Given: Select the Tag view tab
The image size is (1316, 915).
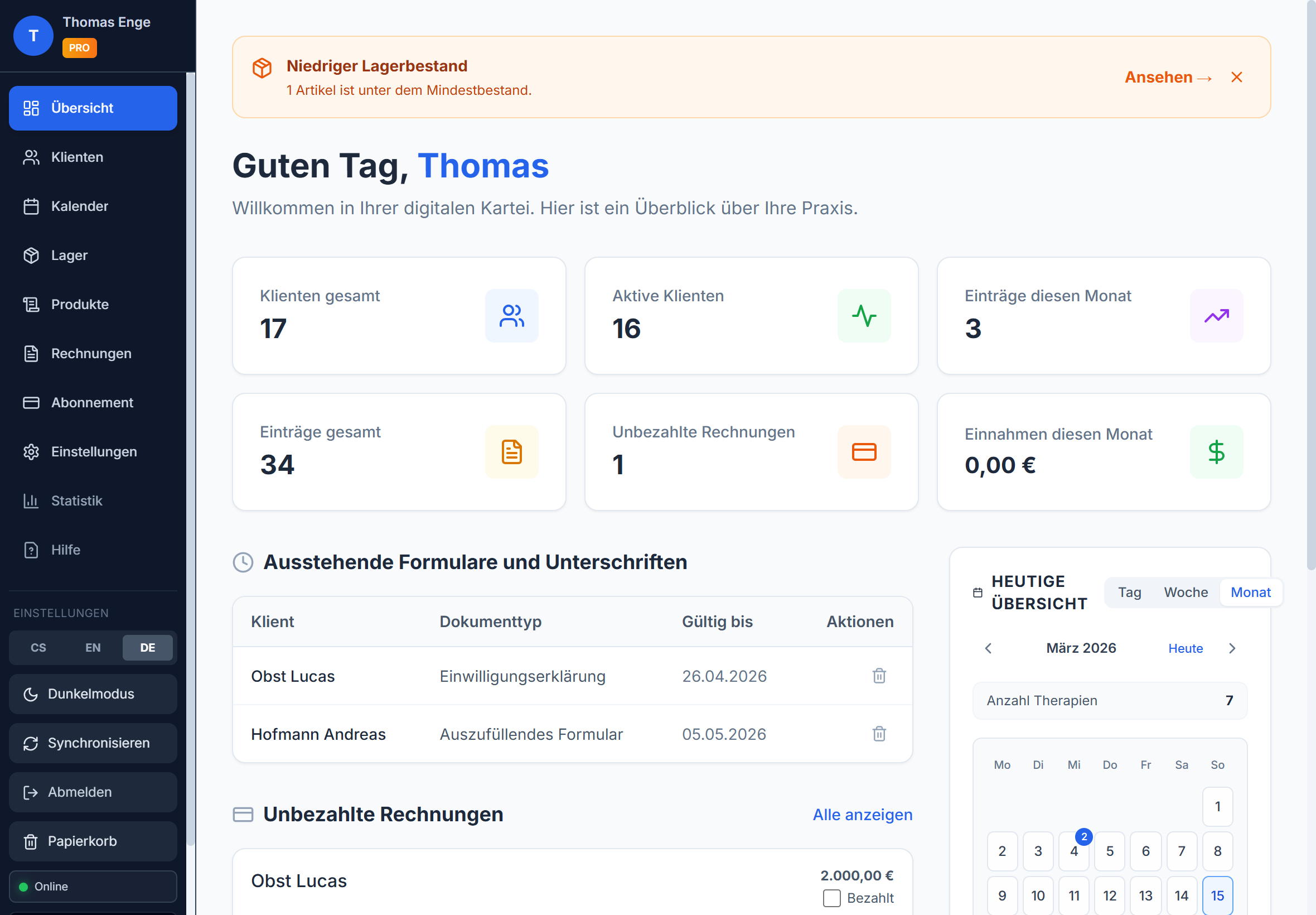Looking at the screenshot, I should coord(1129,592).
